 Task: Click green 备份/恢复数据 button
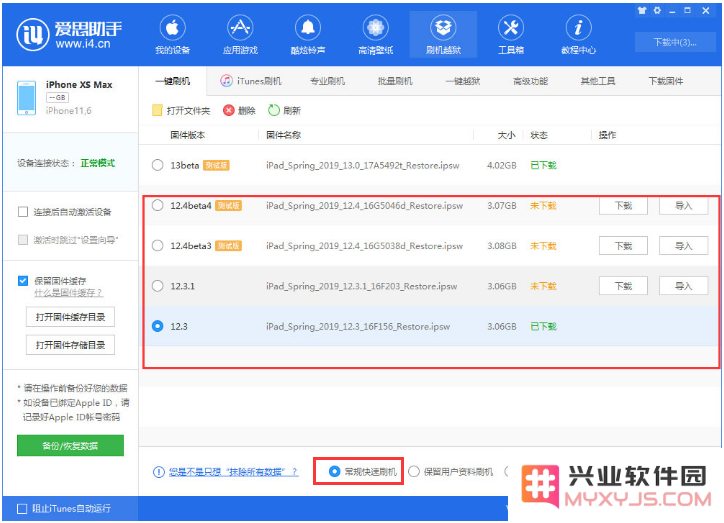tap(70, 445)
